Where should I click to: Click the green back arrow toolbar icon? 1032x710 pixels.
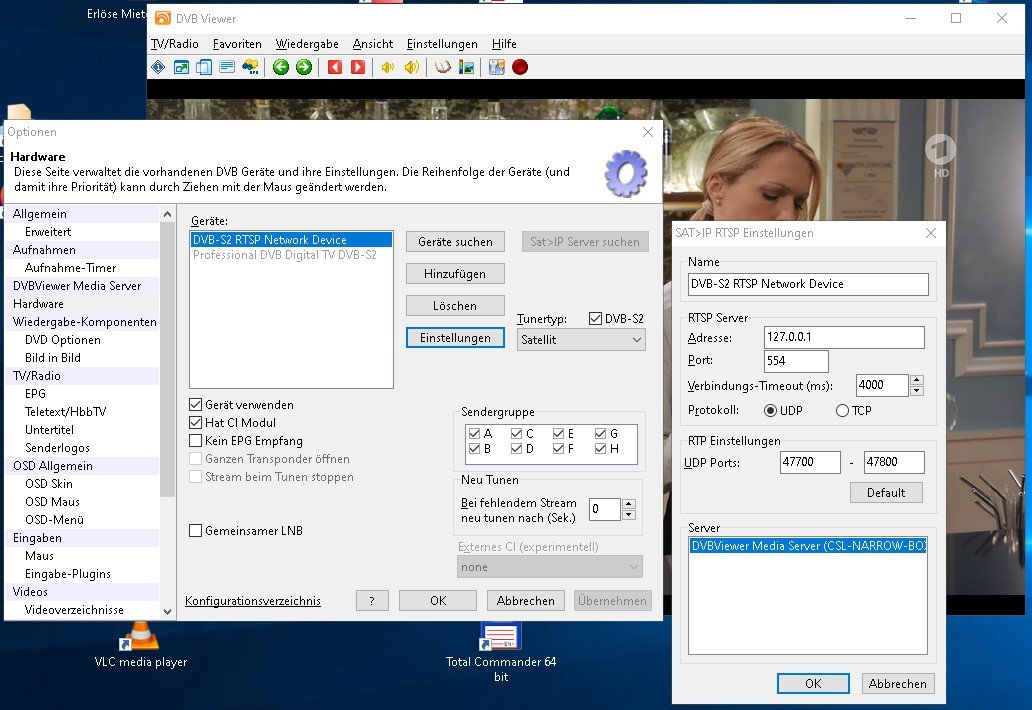[x=281, y=68]
